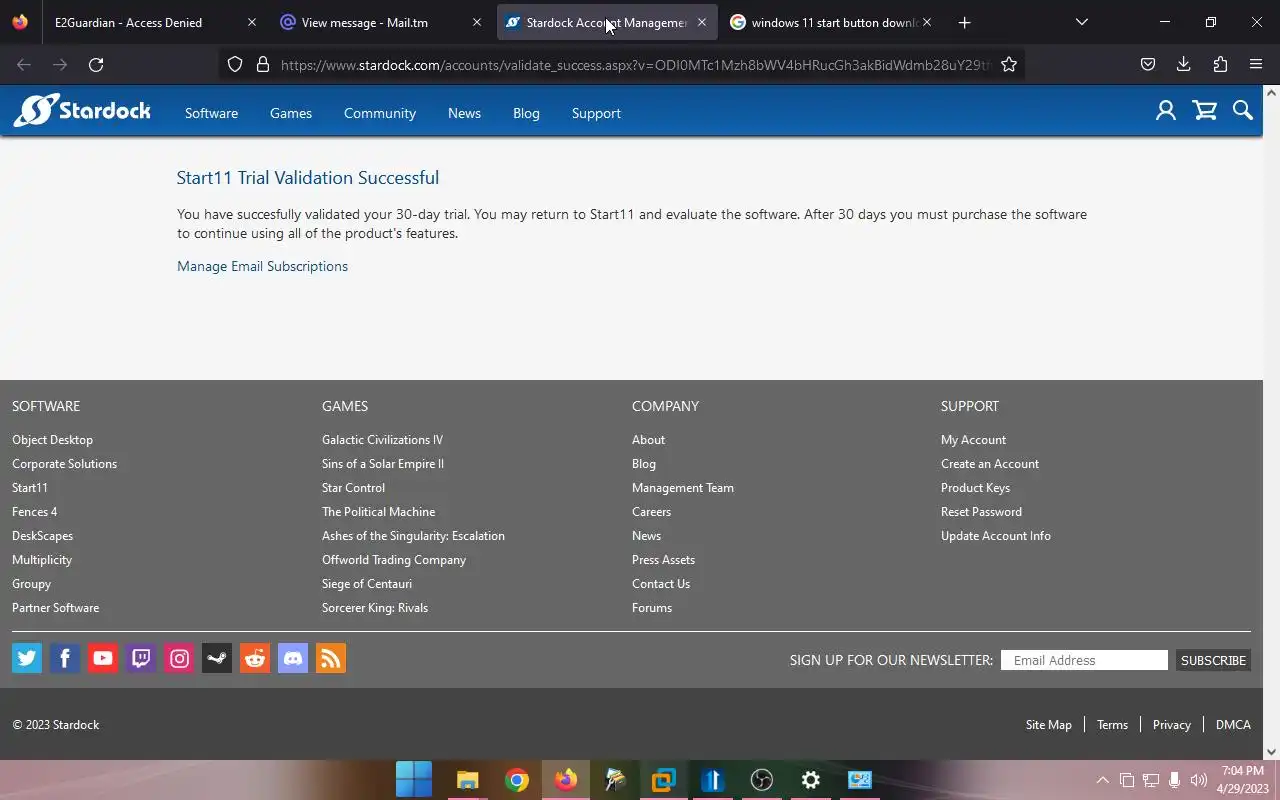Open the Blog header menu item
Viewport: 1280px width, 800px height.
pyautogui.click(x=526, y=113)
